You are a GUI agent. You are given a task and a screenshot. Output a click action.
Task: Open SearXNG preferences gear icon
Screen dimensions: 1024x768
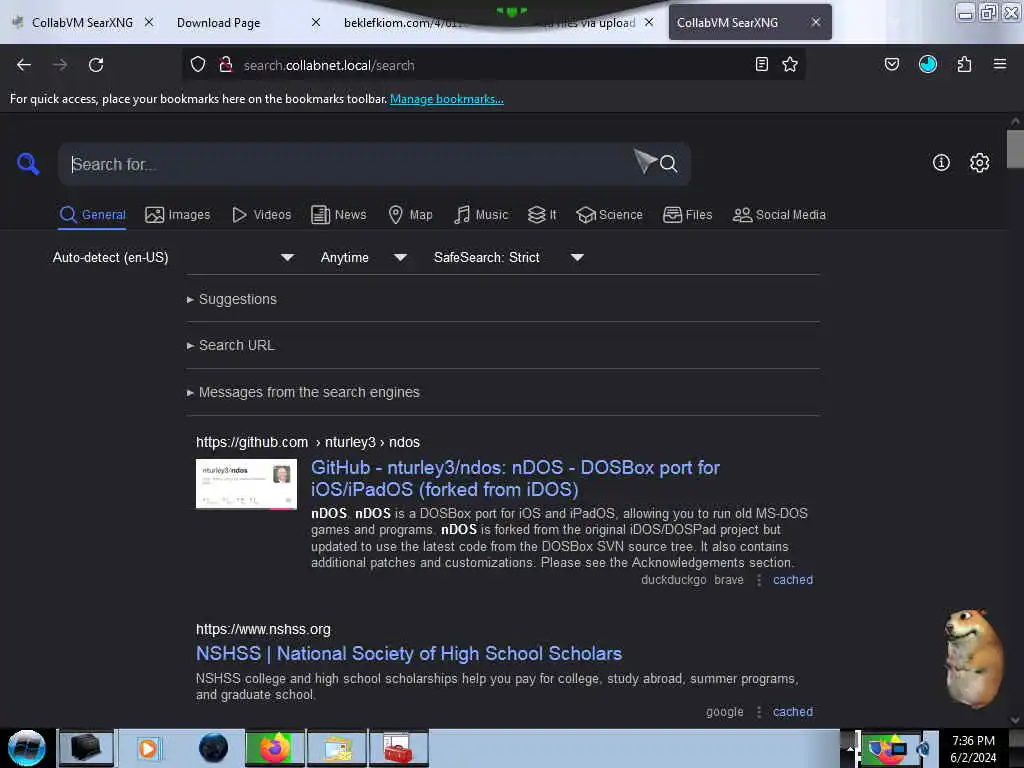(979, 163)
